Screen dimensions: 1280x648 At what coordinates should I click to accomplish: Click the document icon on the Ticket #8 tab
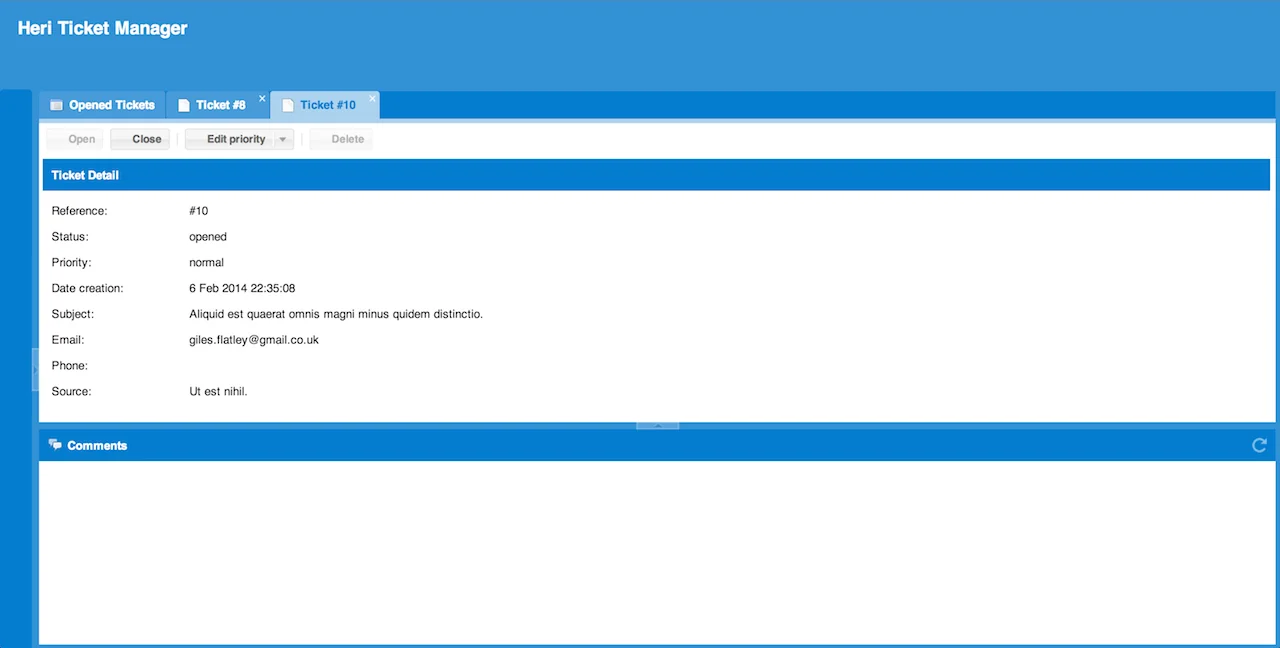click(x=183, y=104)
